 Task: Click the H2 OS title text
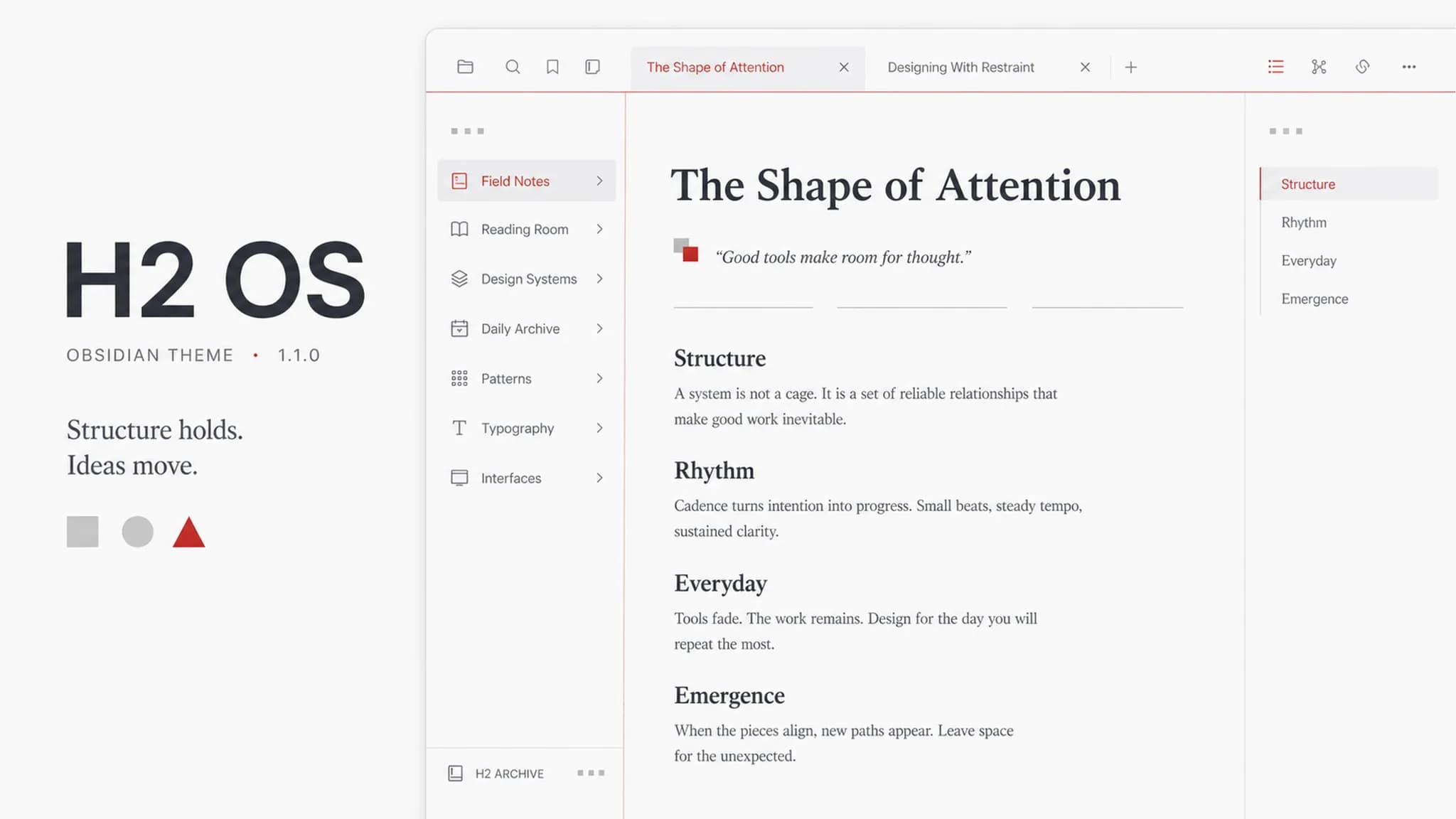[215, 279]
